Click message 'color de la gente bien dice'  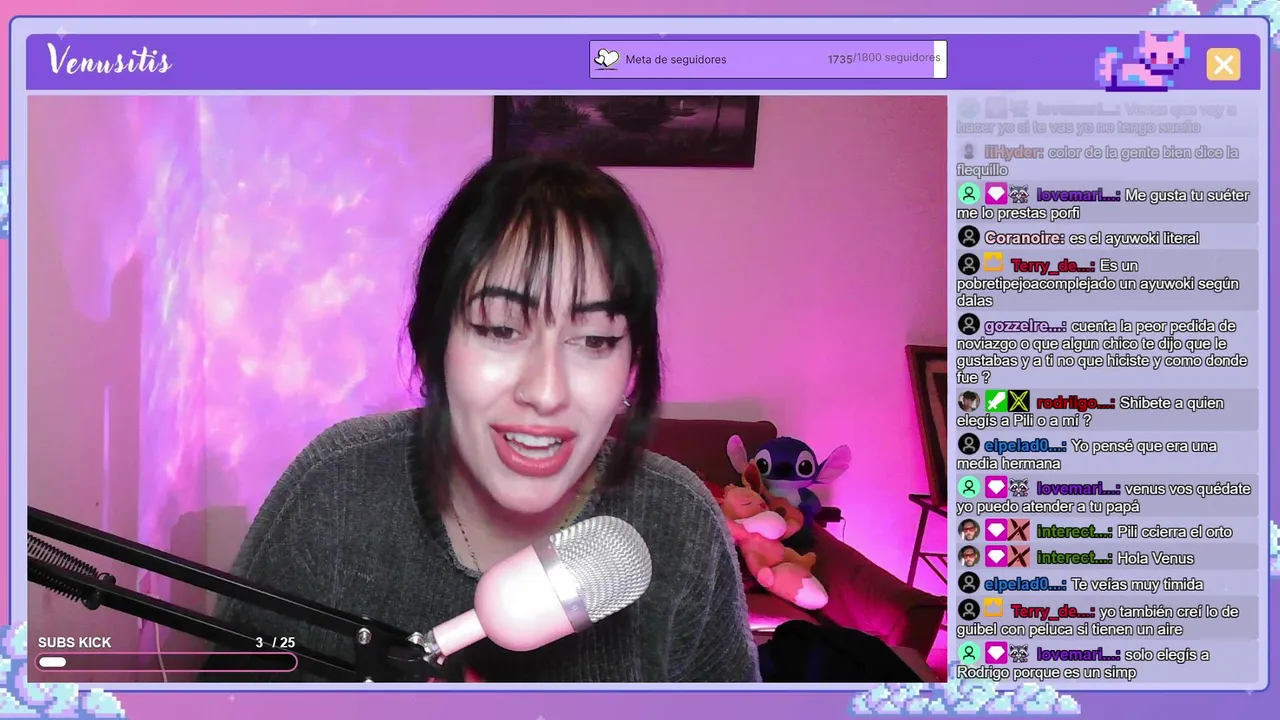(1097, 161)
